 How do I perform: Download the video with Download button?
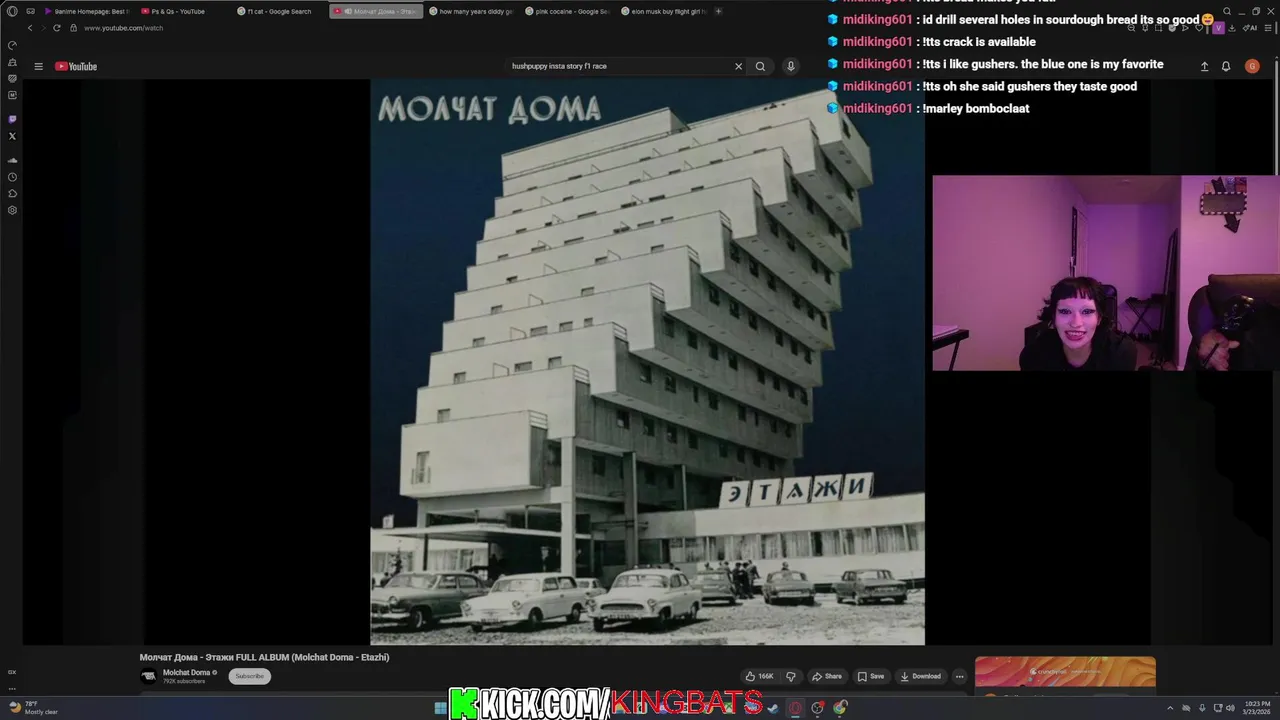921,676
